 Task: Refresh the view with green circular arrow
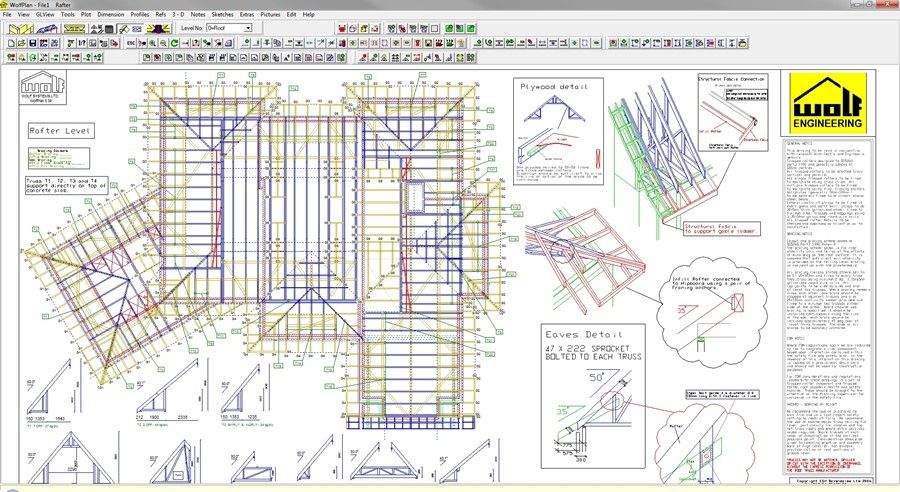(x=174, y=43)
